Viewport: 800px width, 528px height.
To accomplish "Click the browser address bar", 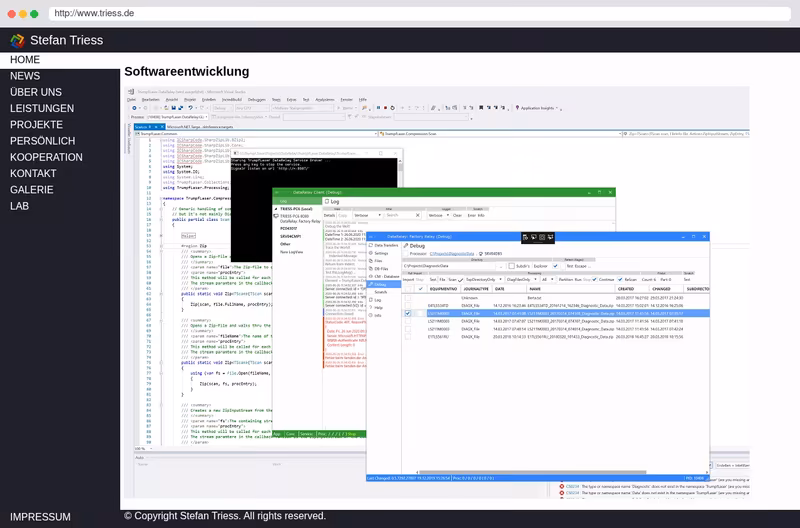I will click(419, 13).
